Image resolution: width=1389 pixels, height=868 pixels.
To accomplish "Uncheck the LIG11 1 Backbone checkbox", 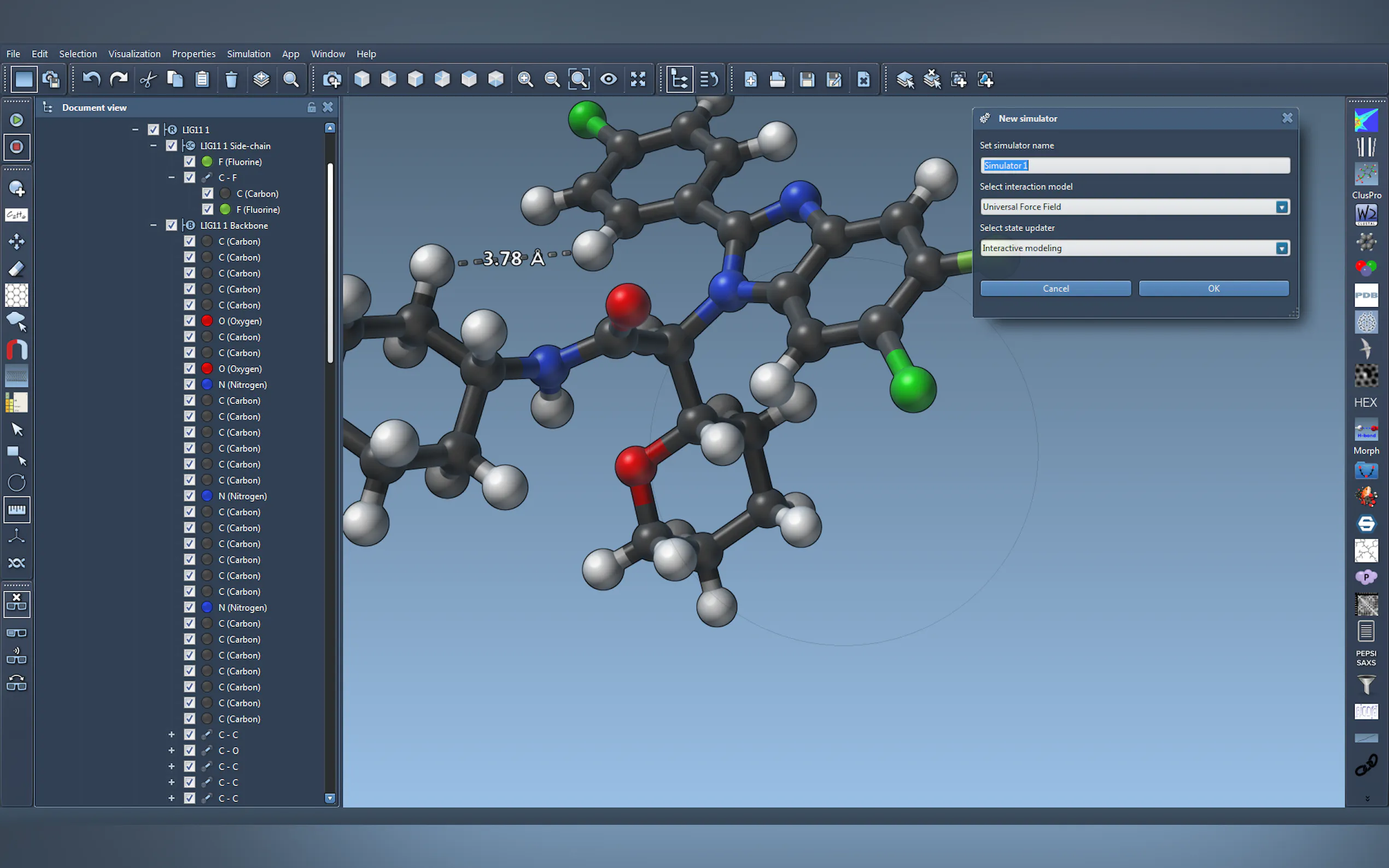I will (171, 226).
